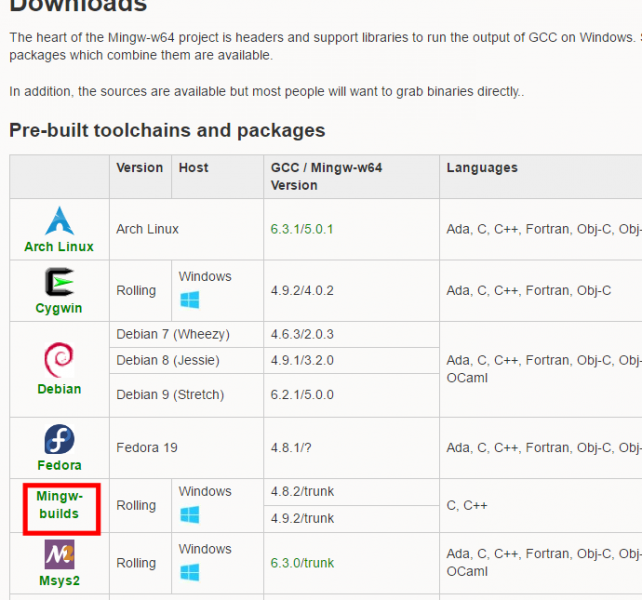Screen dimensions: 642x600
Task: Open the Msys2 text link
Action: [59, 581]
